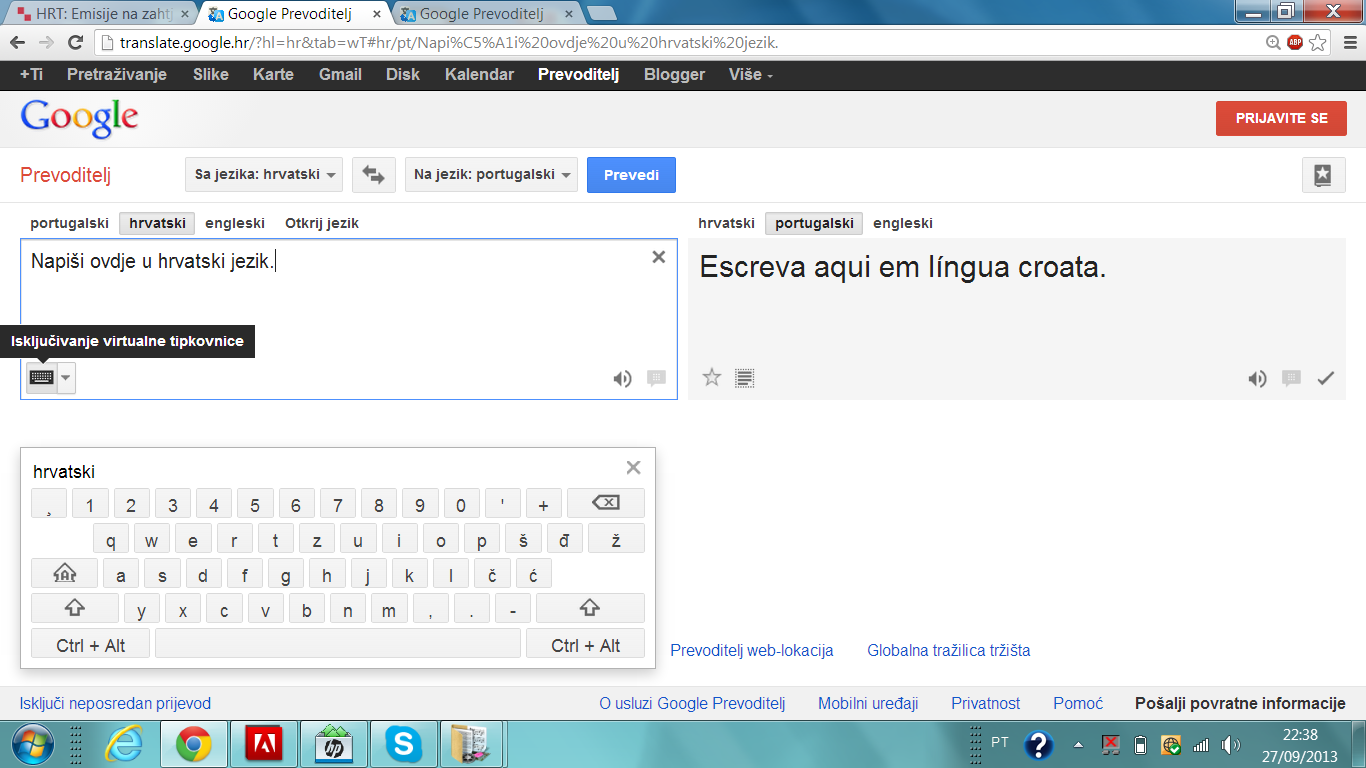
Task: Close the hrvatski virtual keyboard panel
Action: (633, 467)
